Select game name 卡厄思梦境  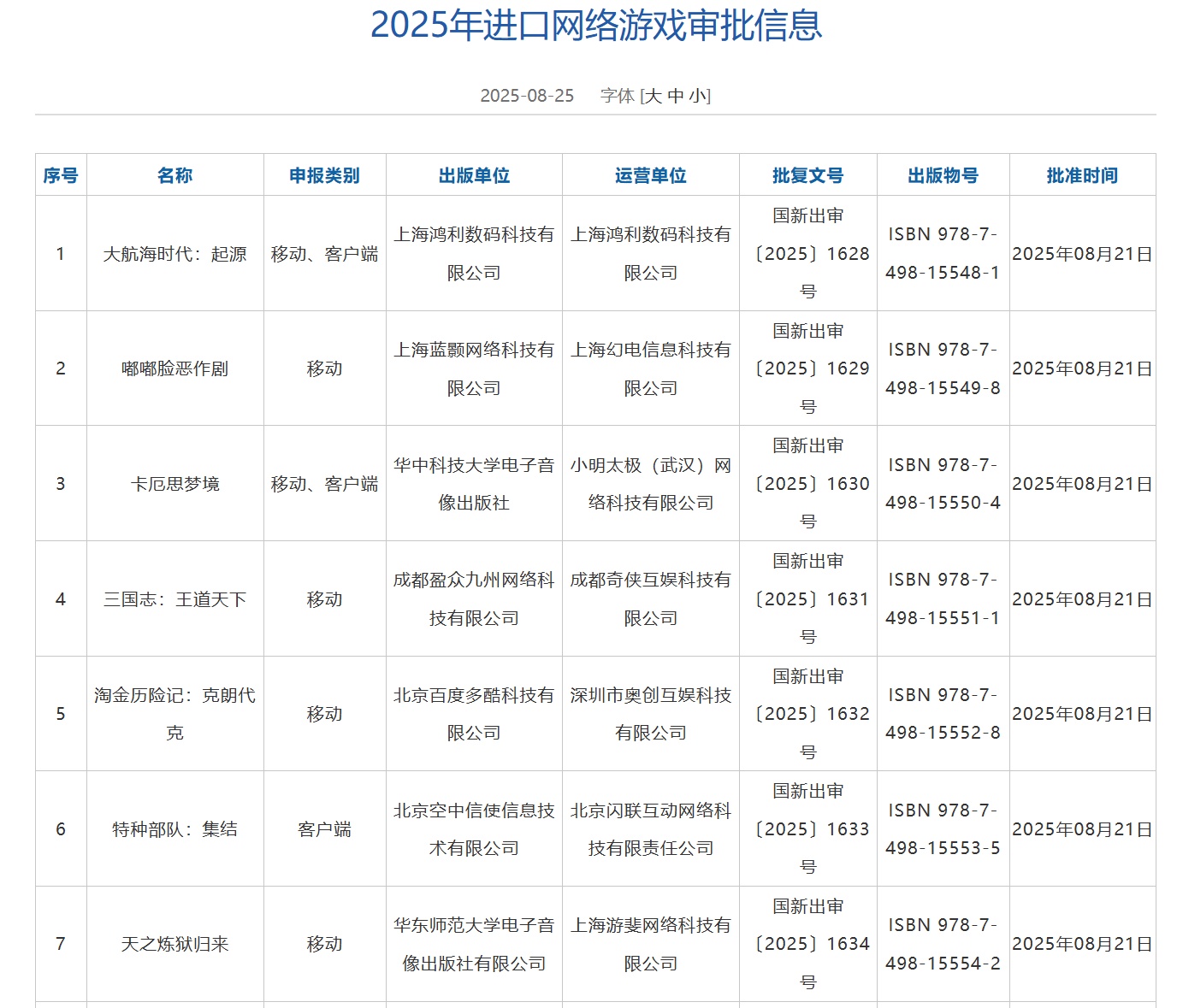tap(175, 484)
